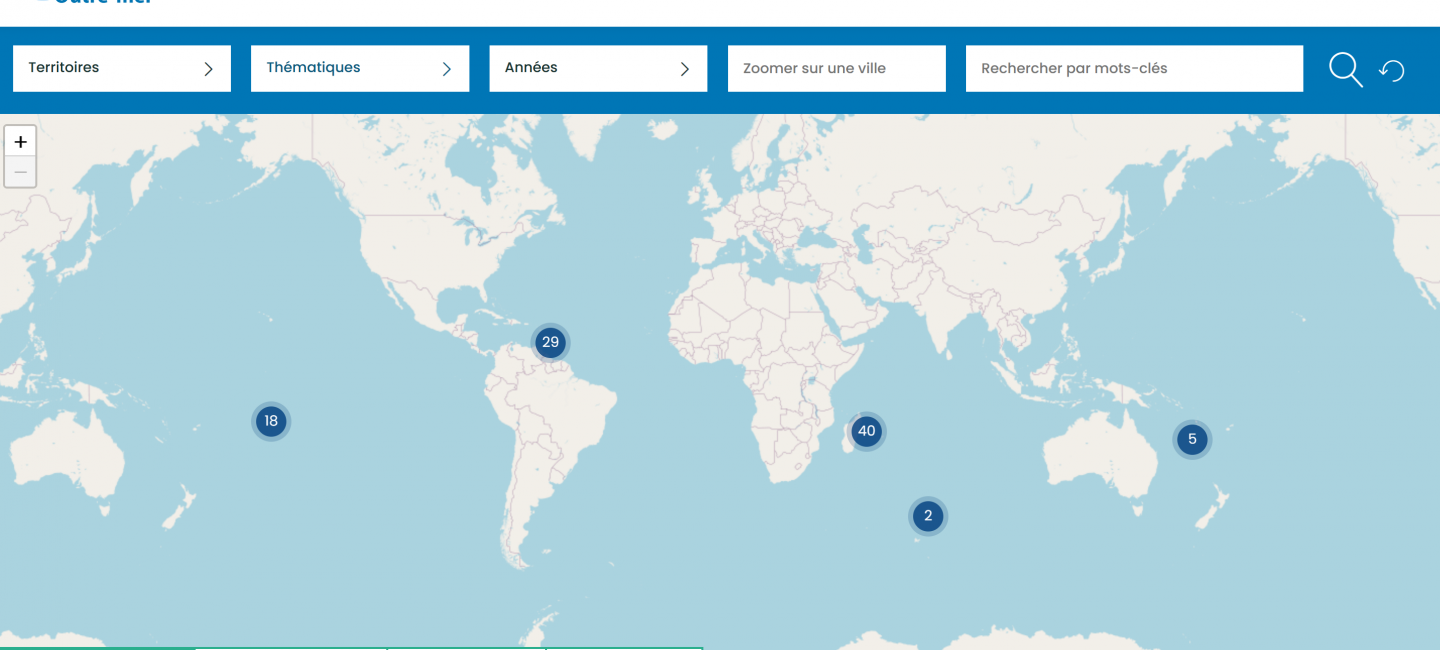
Task: Expand the cluster marker labeled 40
Action: [866, 432]
